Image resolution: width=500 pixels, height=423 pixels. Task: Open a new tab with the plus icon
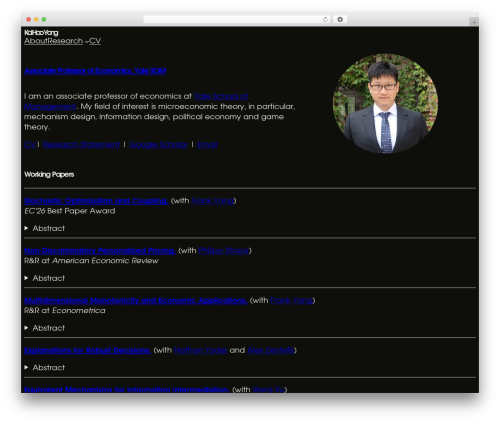click(x=474, y=22)
